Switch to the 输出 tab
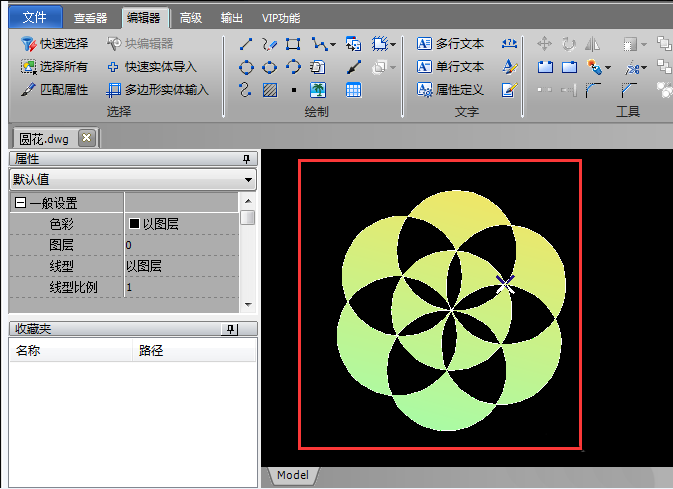The width and height of the screenshot is (673, 489). (232, 18)
